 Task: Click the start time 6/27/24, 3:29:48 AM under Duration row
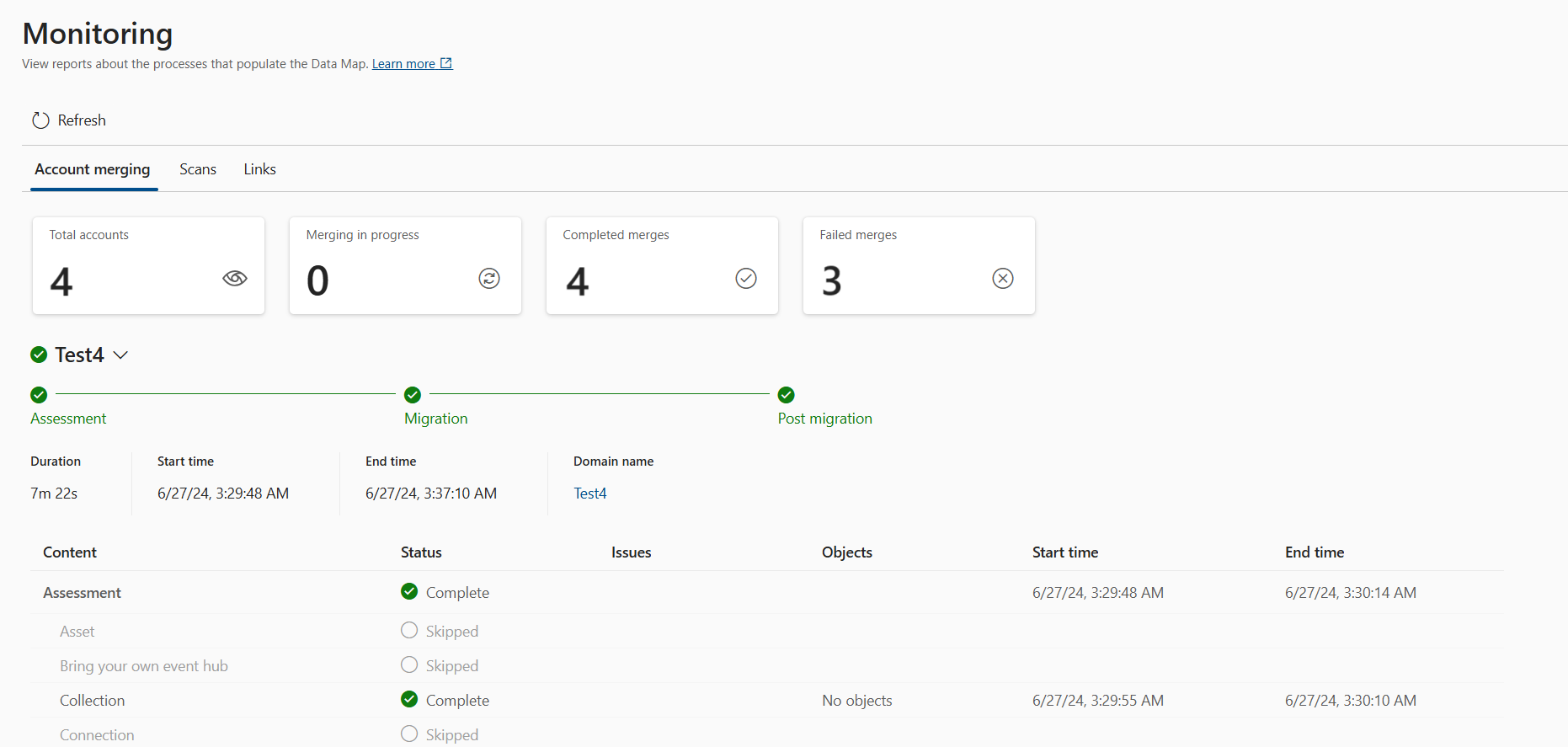(223, 494)
